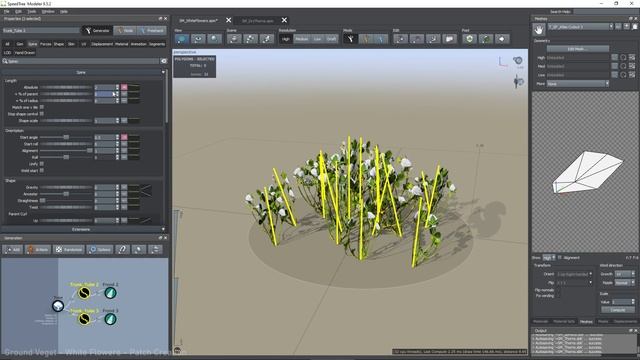Open the Material properties tab
640x360 pixels.
tap(122, 44)
